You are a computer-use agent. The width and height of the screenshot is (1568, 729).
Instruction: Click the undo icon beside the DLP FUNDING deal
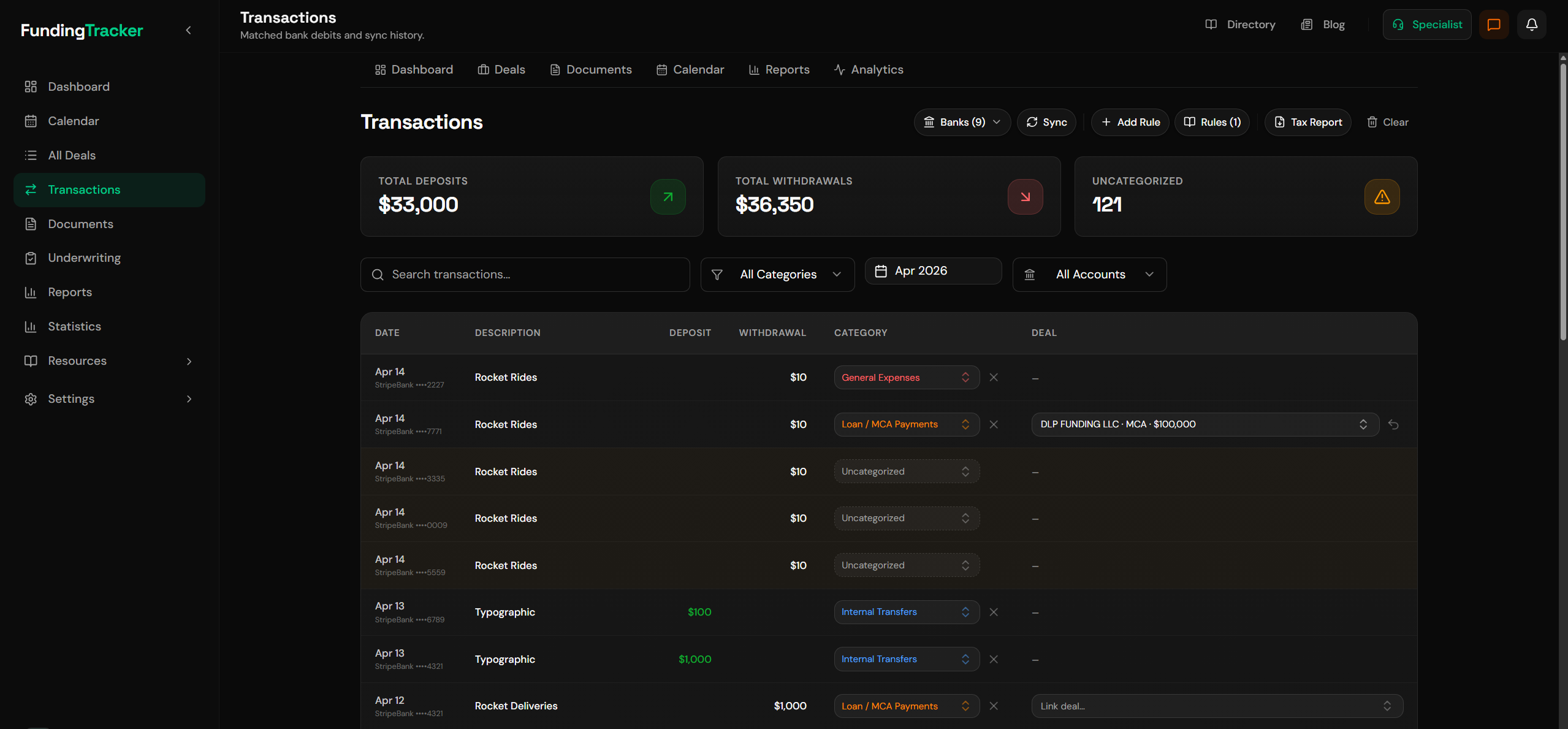[x=1393, y=424]
